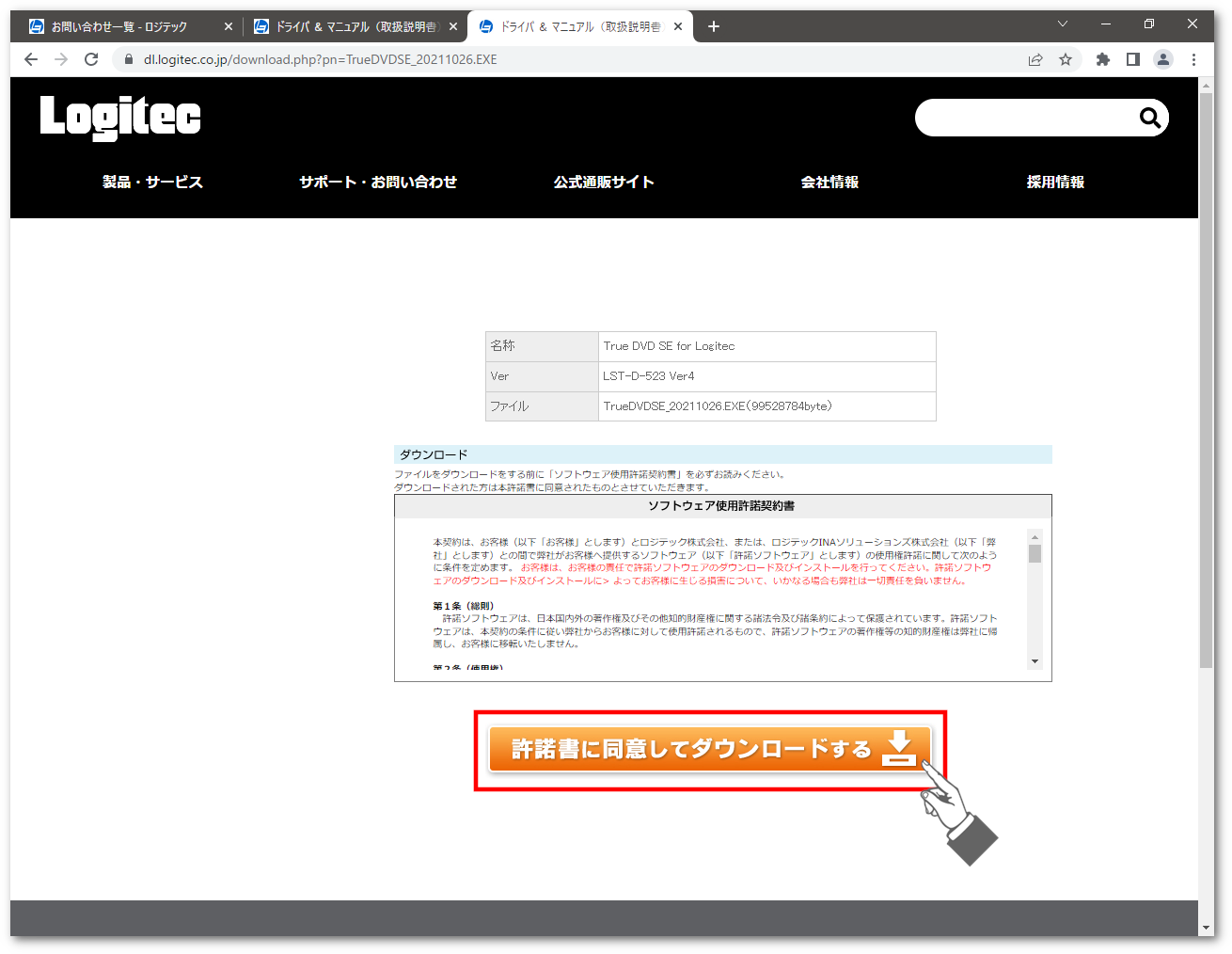Click the magnifier search icon on Logitec header

click(1149, 118)
